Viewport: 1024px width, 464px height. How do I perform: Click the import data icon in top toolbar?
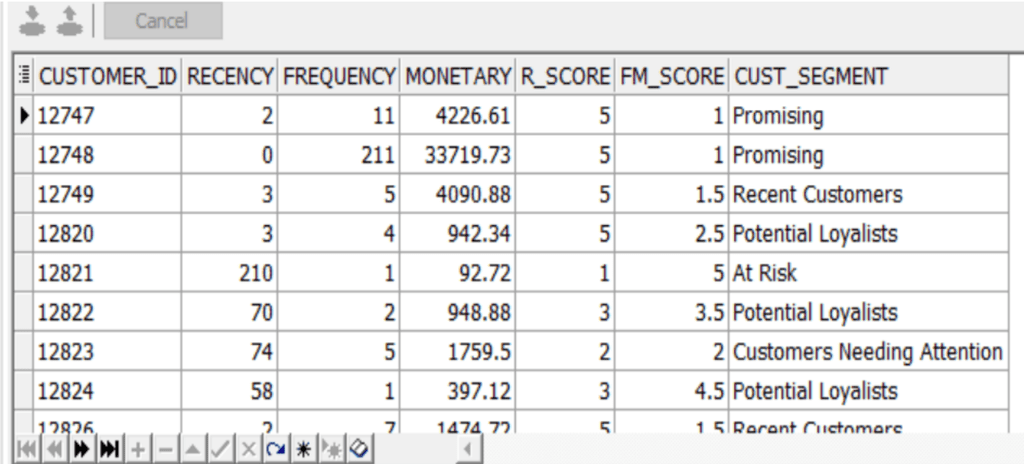point(31,20)
